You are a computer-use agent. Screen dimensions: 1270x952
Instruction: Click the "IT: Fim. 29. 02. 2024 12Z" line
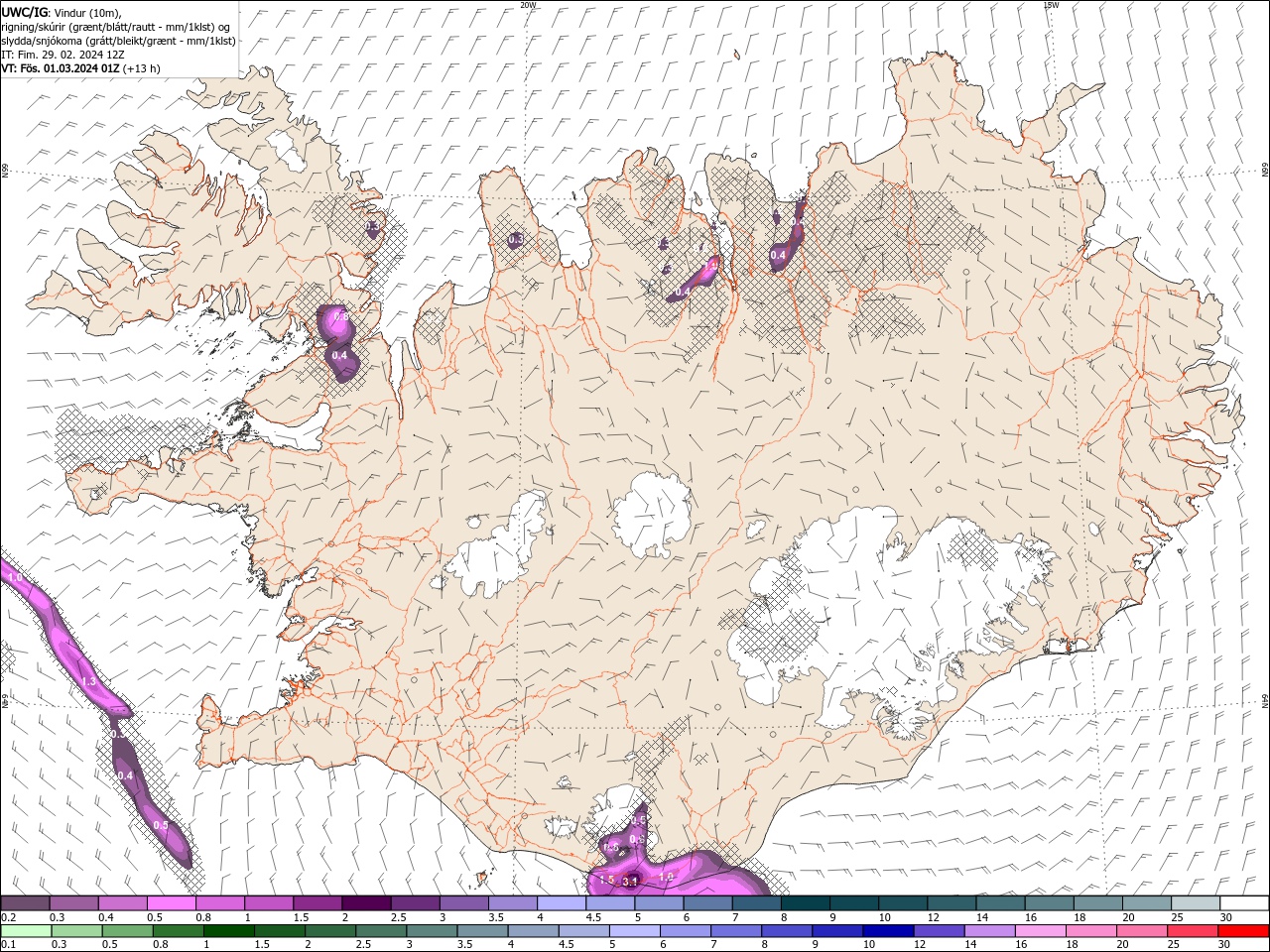pos(63,55)
